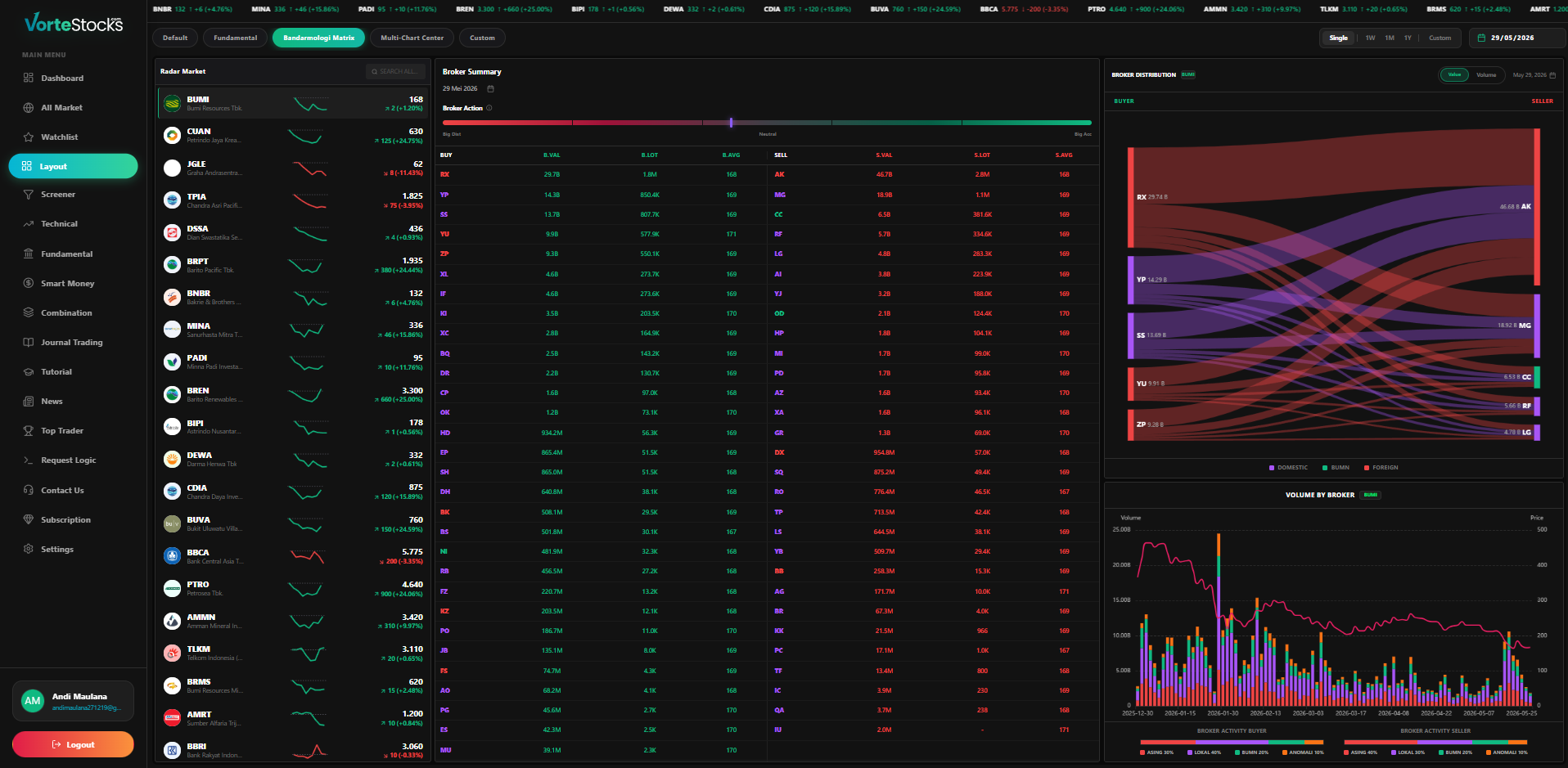The height and width of the screenshot is (768, 1568).
Task: Click the Screener funnel icon
Action: tap(28, 195)
